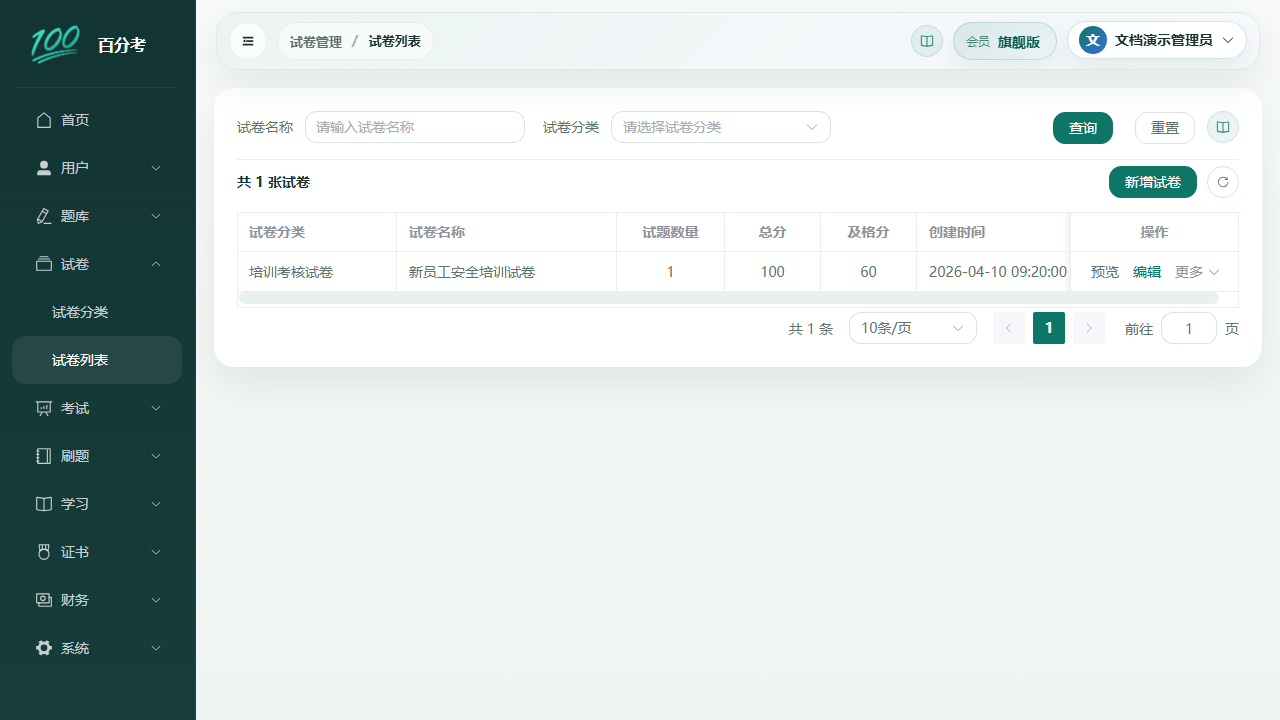1280x720 pixels.
Task: Click the 培训考核试卷 cell
Action: pyautogui.click(x=317, y=272)
